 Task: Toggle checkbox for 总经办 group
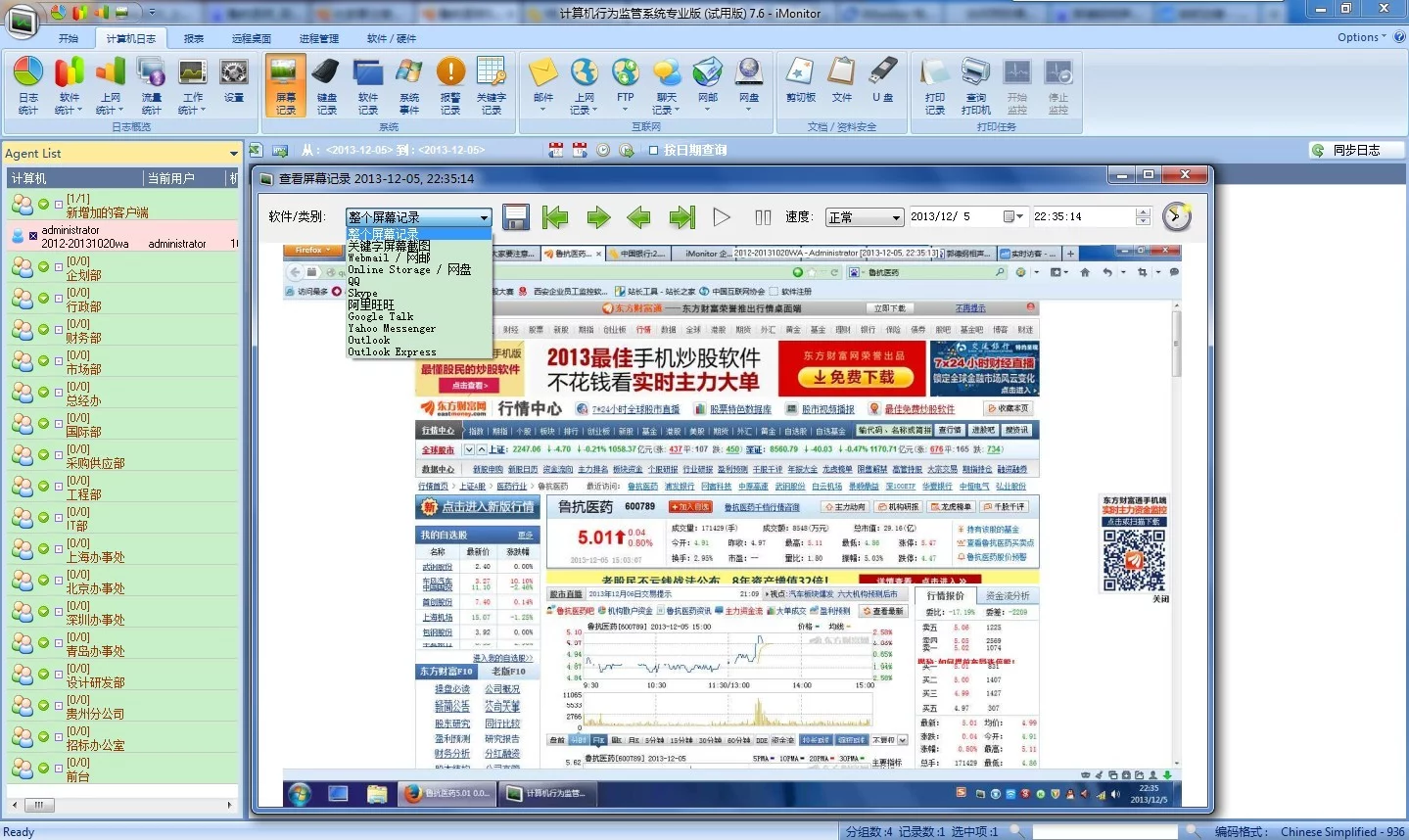coord(58,393)
